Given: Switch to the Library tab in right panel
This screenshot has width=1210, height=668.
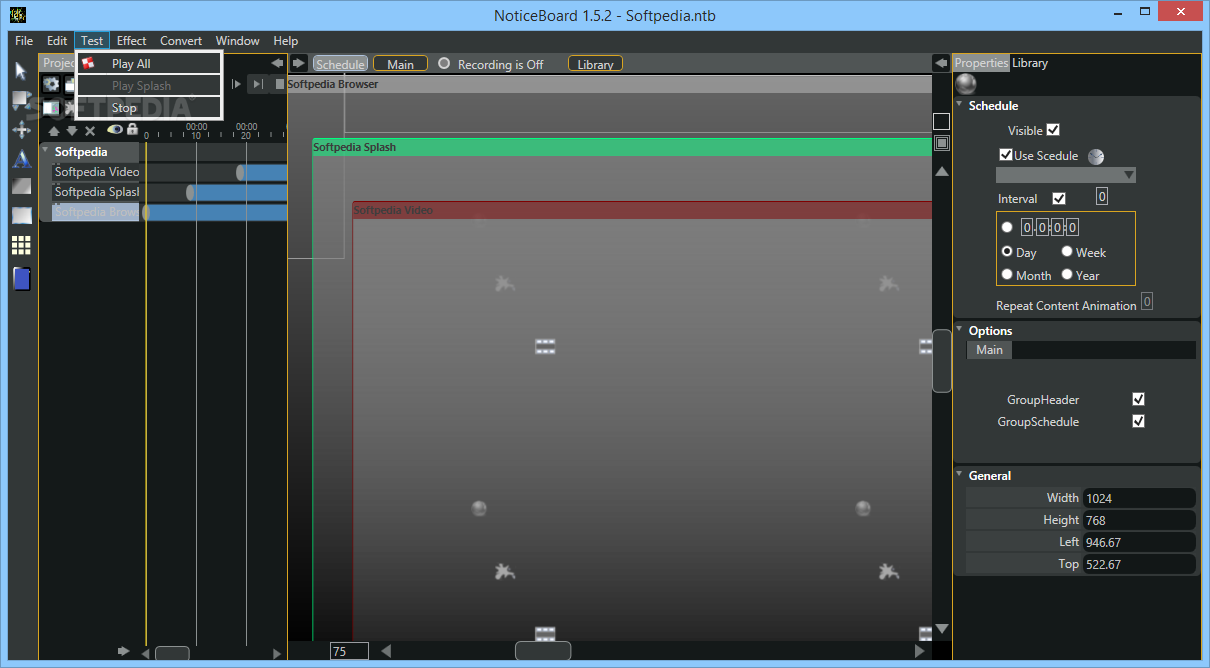Looking at the screenshot, I should 1030,63.
